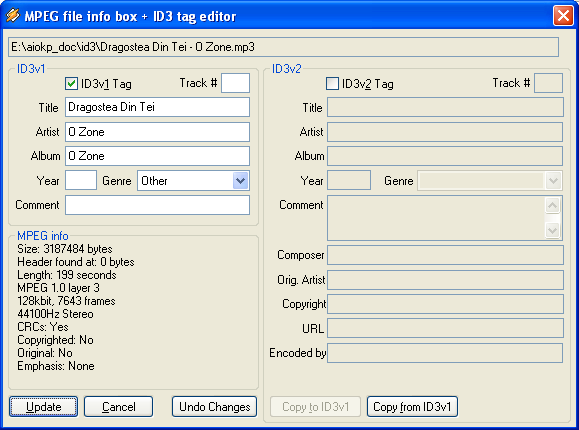Click the ID3v1 Album input field
Image resolution: width=579 pixels, height=430 pixels.
point(158,156)
